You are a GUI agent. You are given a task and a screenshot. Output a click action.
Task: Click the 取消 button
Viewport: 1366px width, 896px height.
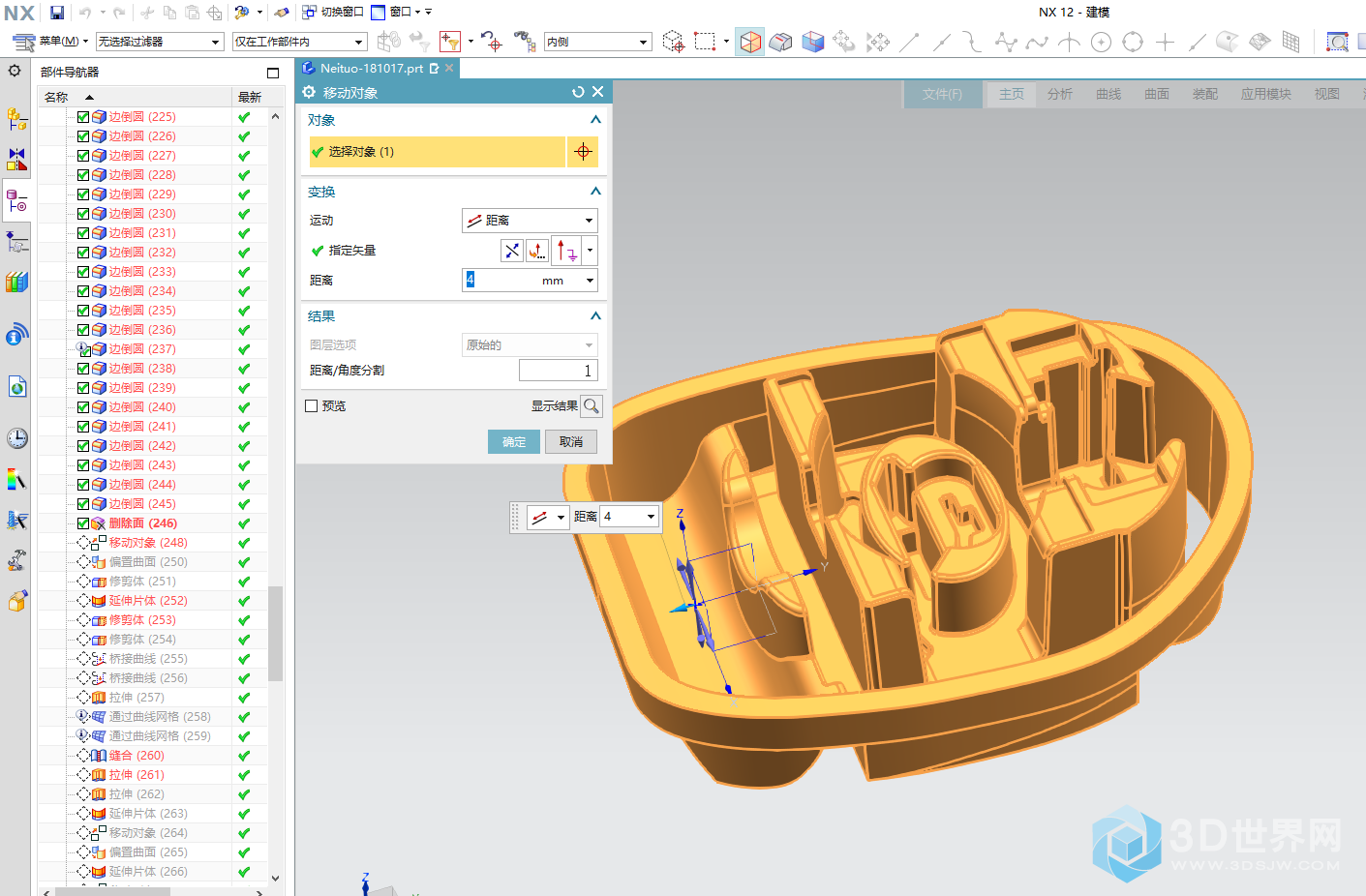point(571,442)
